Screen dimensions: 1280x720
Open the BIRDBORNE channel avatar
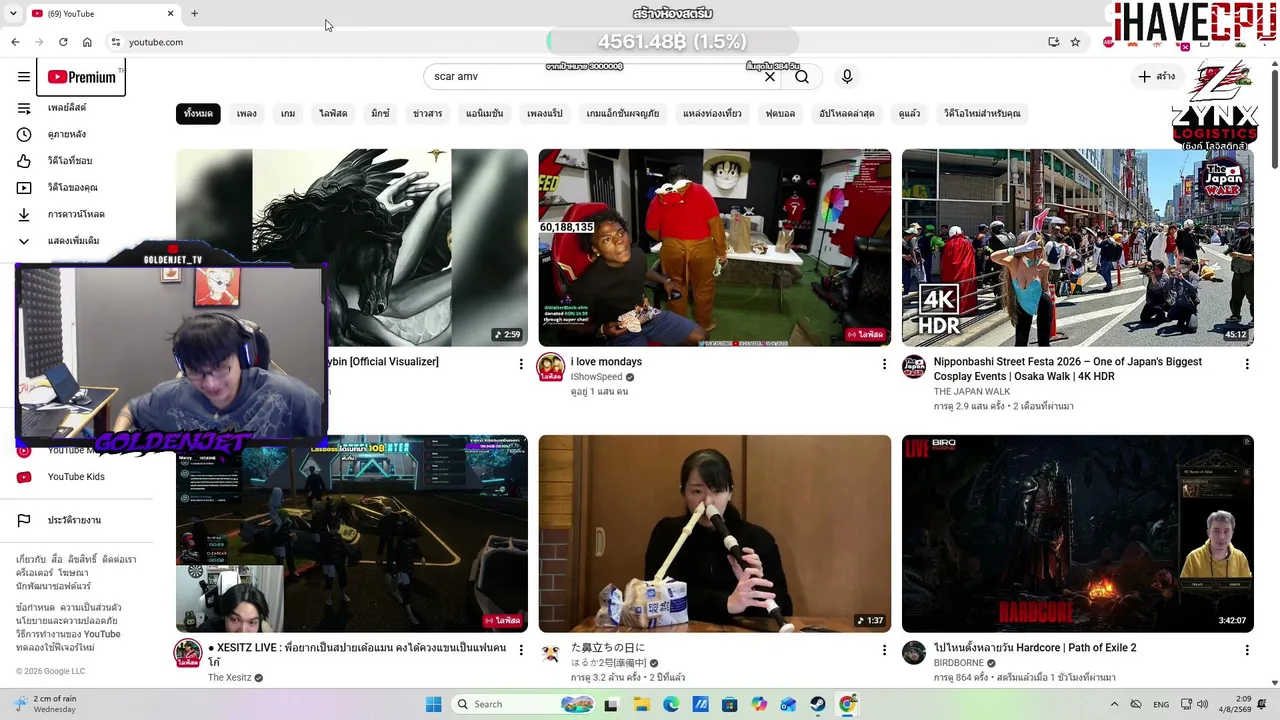(914, 653)
